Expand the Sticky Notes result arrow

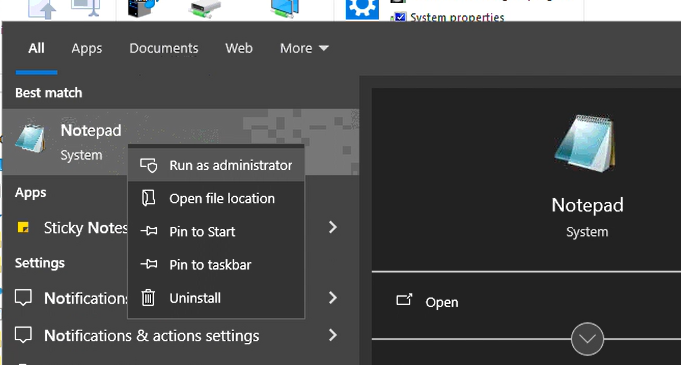(333, 227)
